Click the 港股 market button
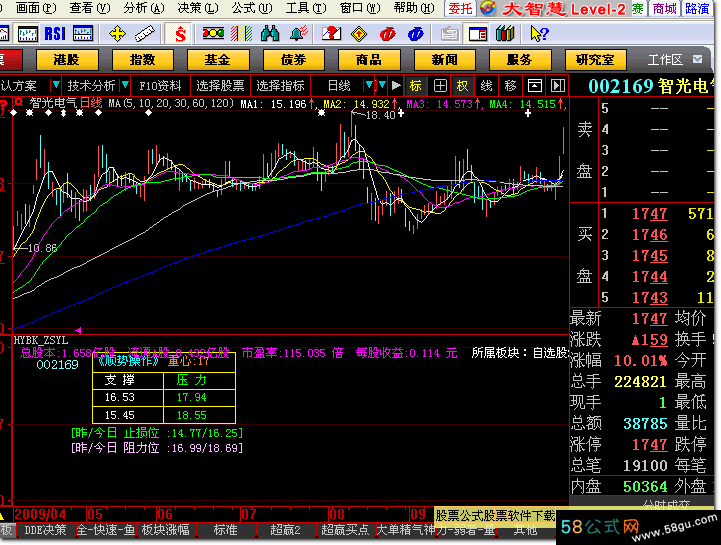The height and width of the screenshot is (545, 721). coord(67,60)
